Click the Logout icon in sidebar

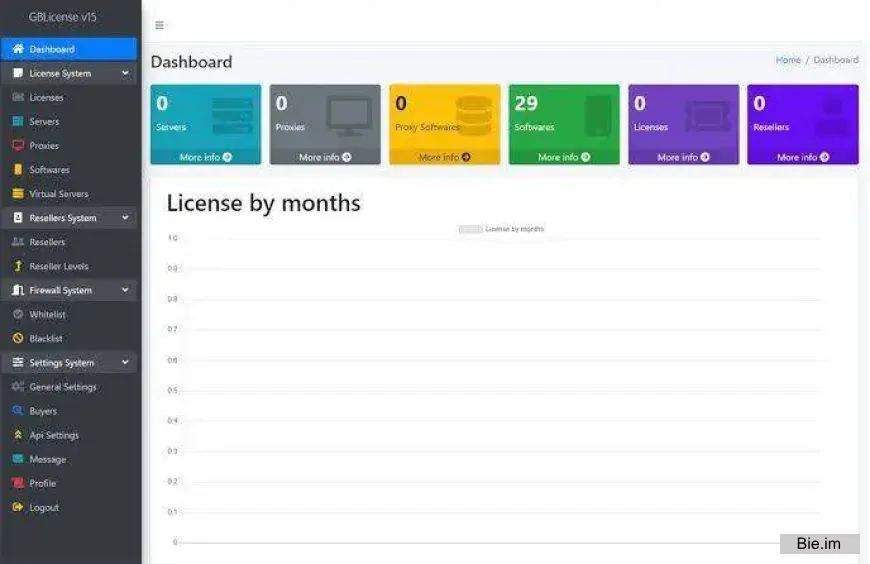[x=18, y=508]
